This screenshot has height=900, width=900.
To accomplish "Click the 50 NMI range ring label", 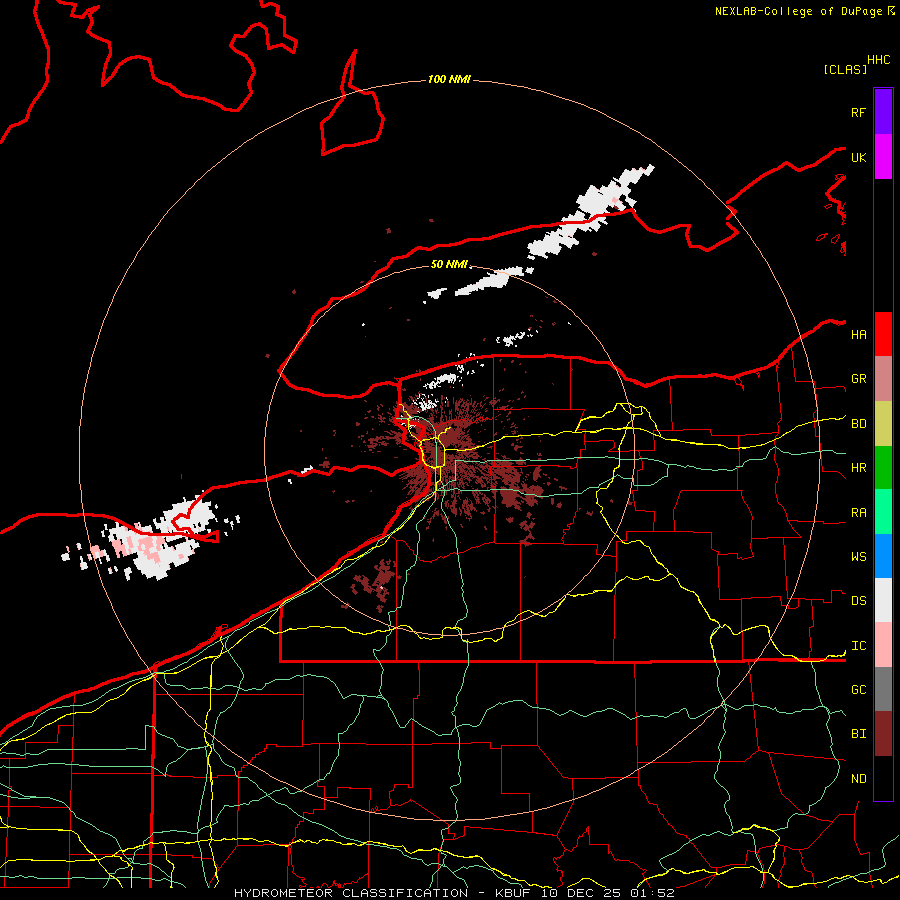I will pos(449,264).
